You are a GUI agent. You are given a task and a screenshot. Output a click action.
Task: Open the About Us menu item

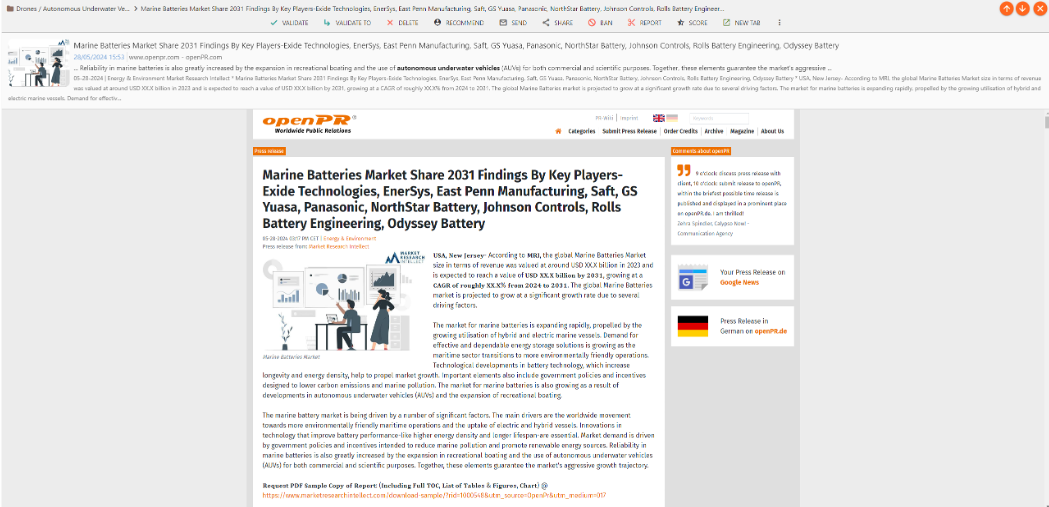click(x=772, y=131)
